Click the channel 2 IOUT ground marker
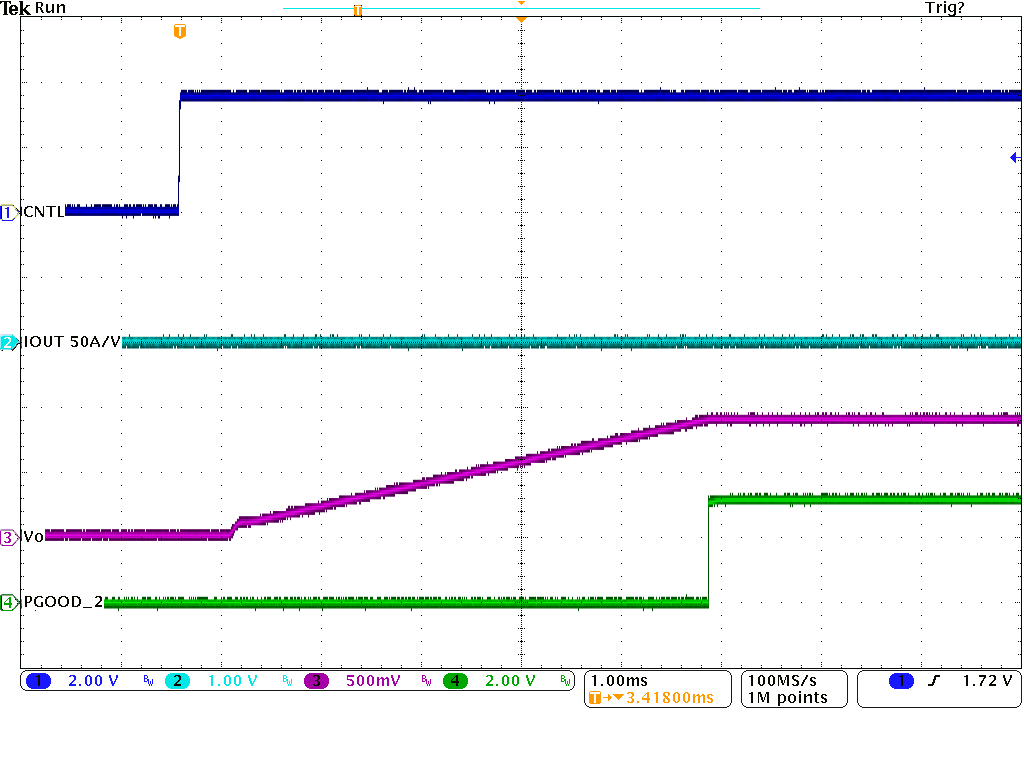Viewport: 1024px width, 768px height. (9, 343)
